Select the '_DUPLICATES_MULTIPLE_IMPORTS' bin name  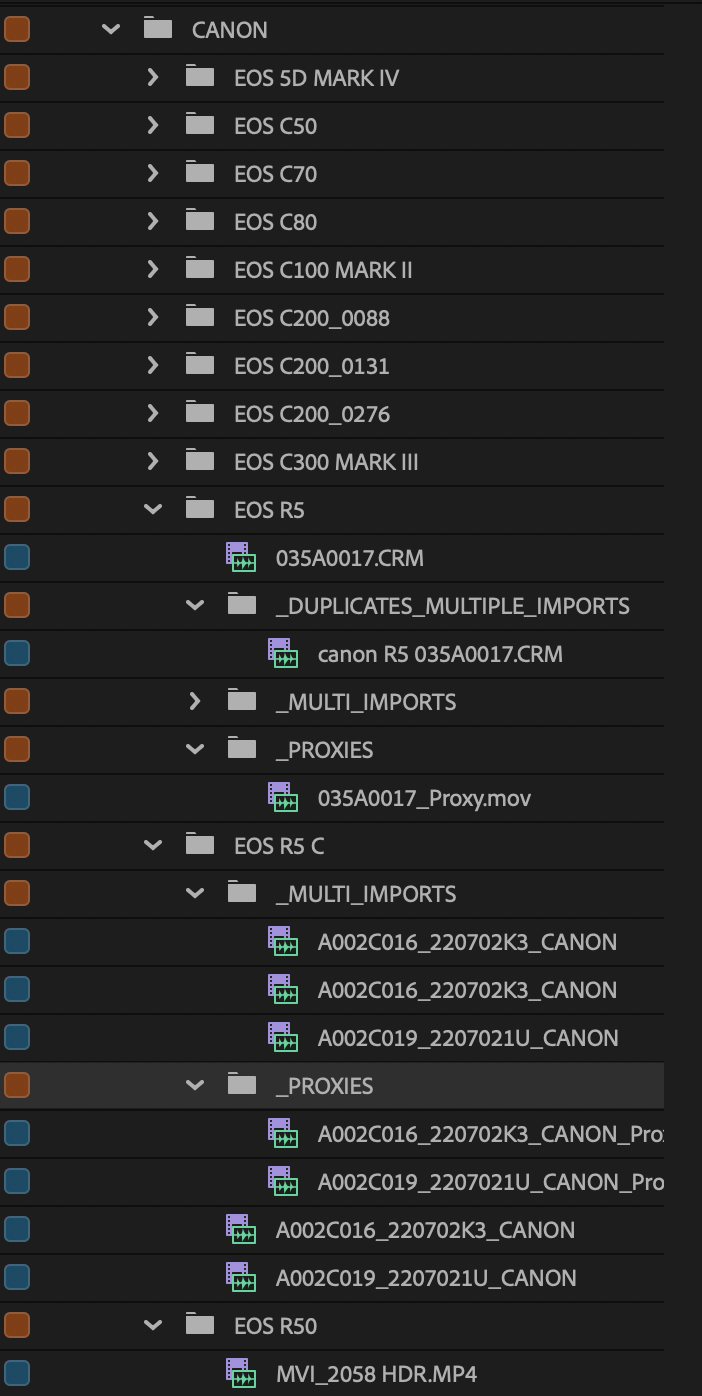453,606
